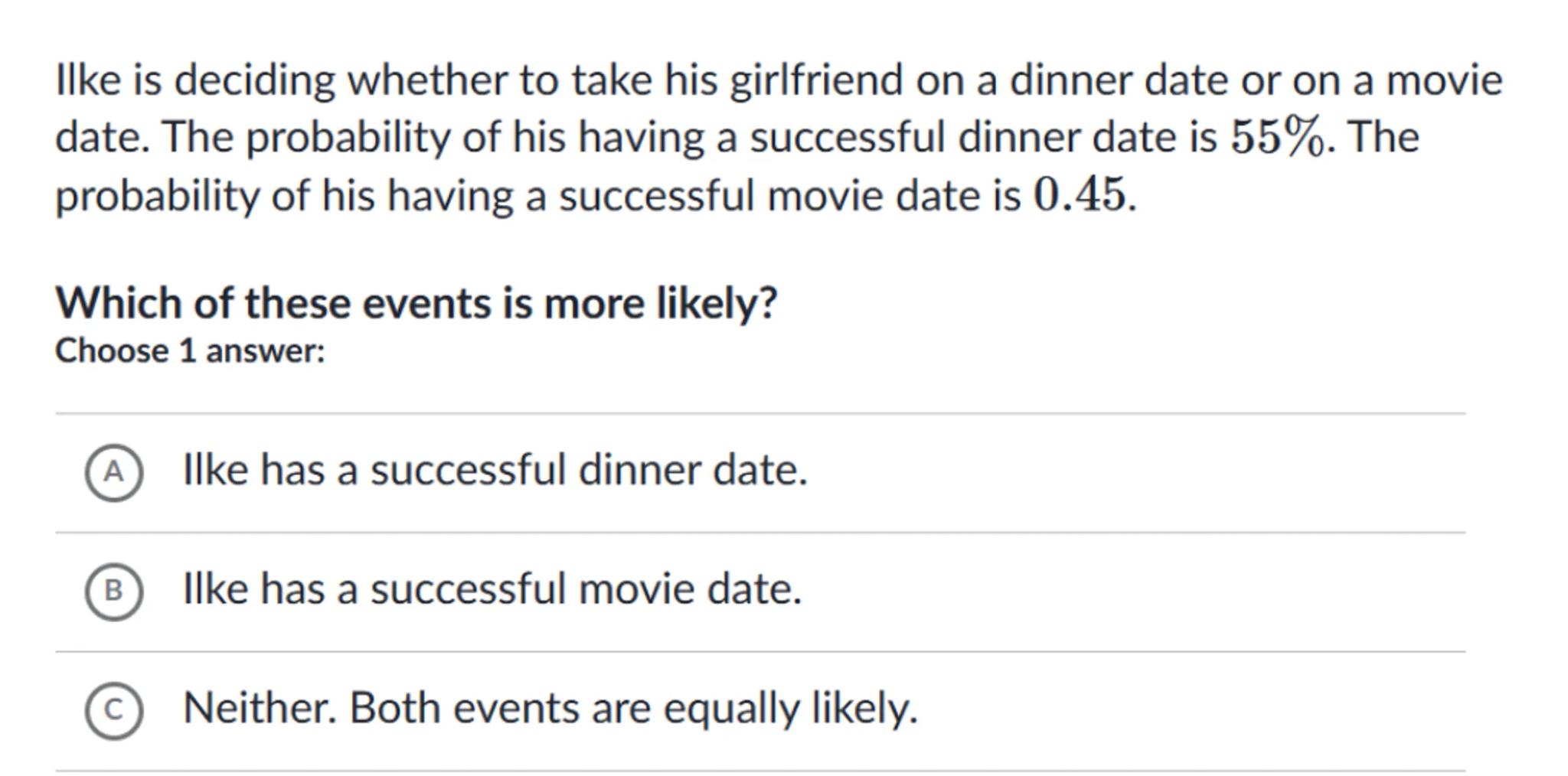The image size is (1568, 776).
Task: Click the answer text "Ilke has a successful movie date."
Action: coord(492,589)
